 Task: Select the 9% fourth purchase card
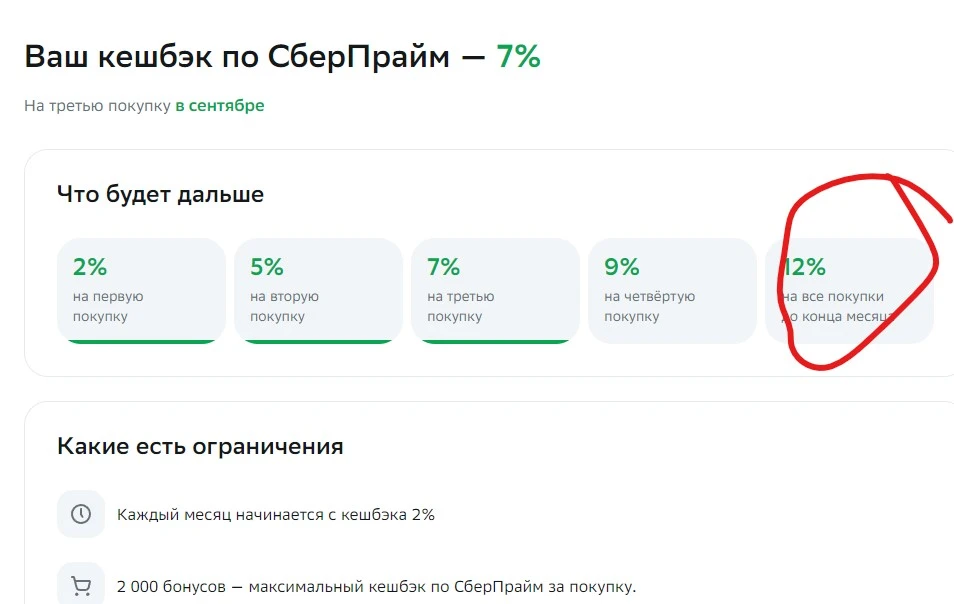[x=672, y=291]
